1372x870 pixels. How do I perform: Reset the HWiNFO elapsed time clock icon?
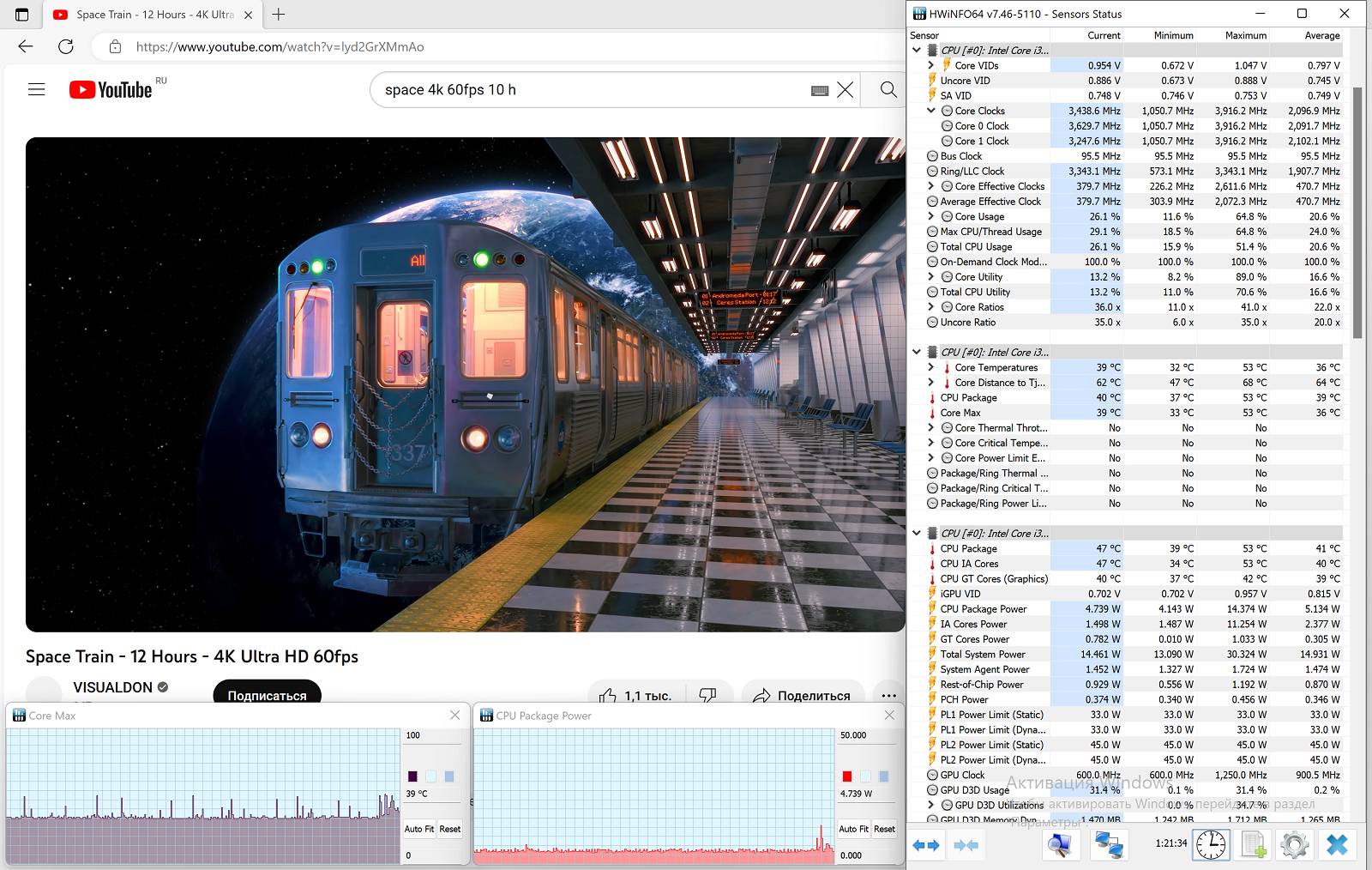pos(1211,845)
